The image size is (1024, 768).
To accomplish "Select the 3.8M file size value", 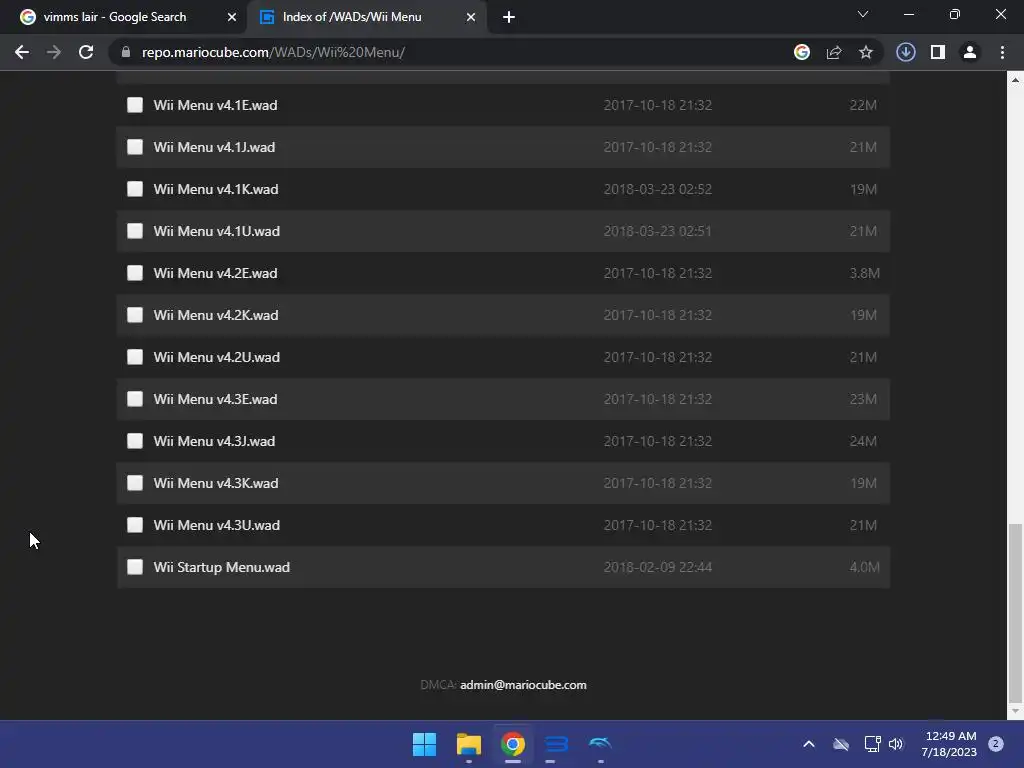I will point(864,273).
